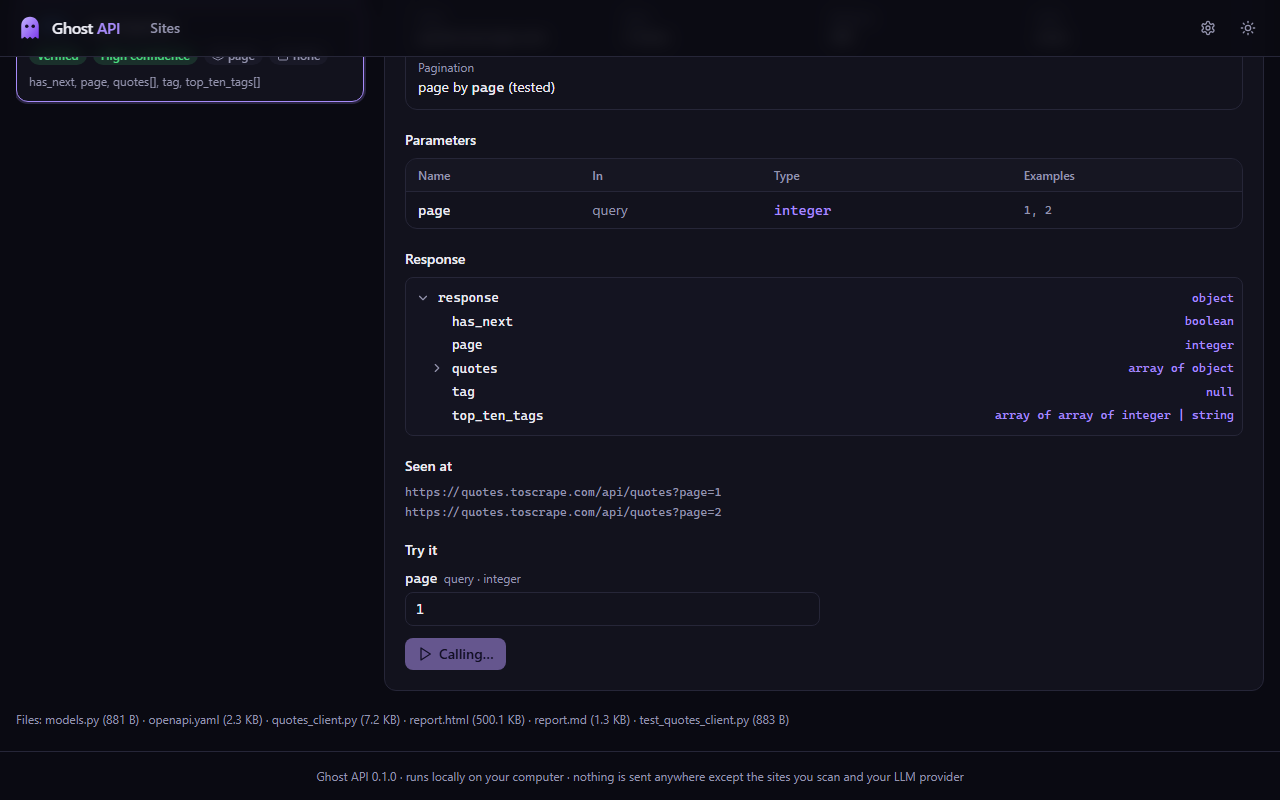Open the quotes_client.py file link
1280x800 pixels.
pos(336,720)
